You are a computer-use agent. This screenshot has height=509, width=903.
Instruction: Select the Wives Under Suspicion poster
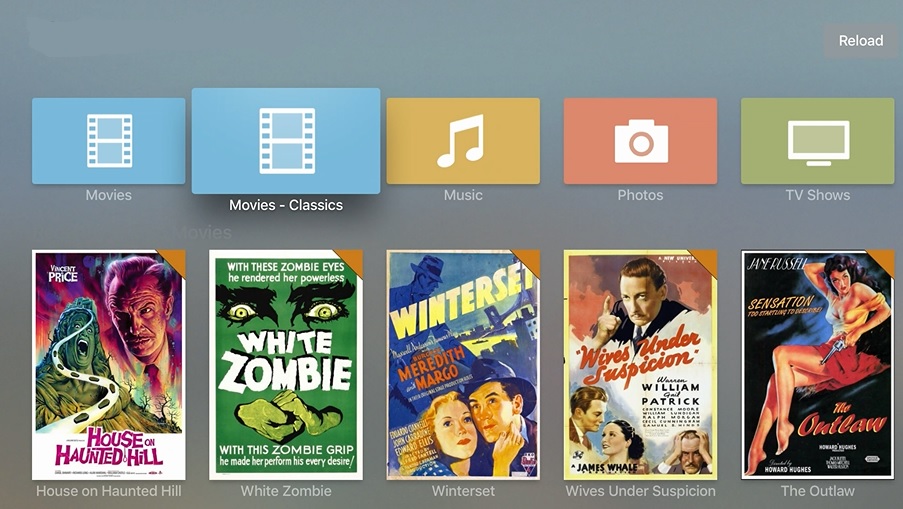640,365
